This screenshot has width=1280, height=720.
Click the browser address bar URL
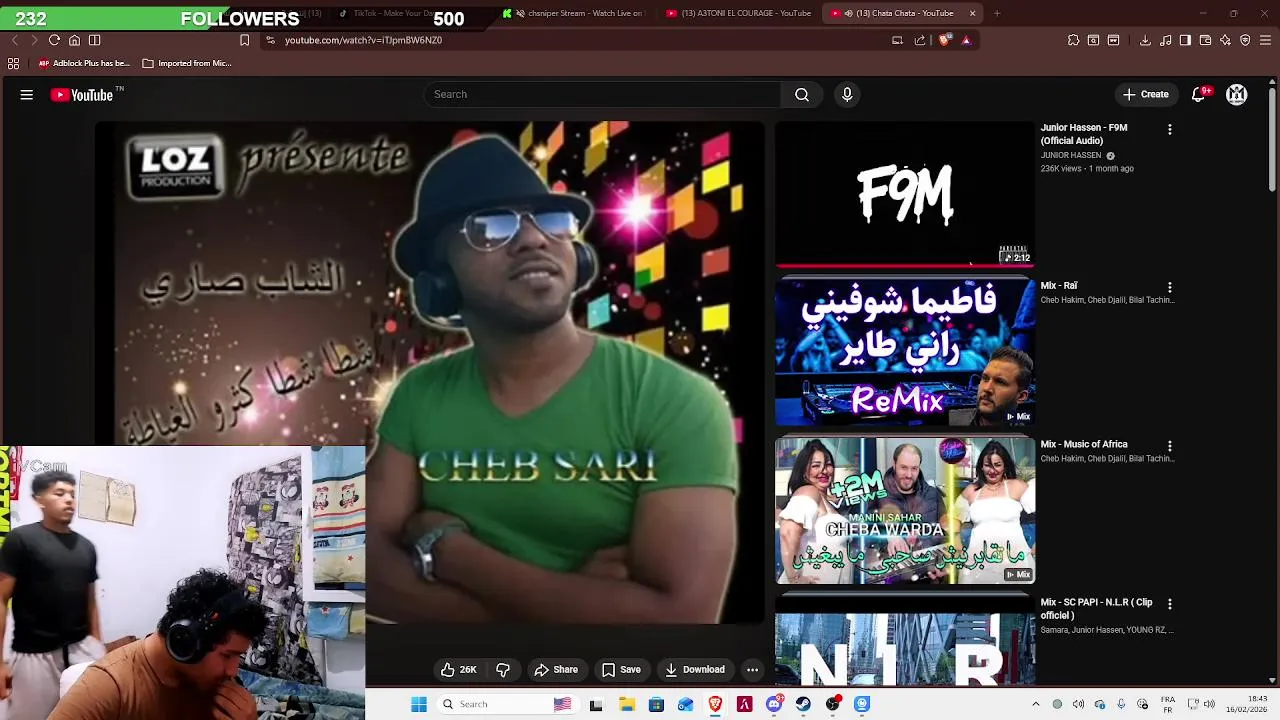point(363,40)
